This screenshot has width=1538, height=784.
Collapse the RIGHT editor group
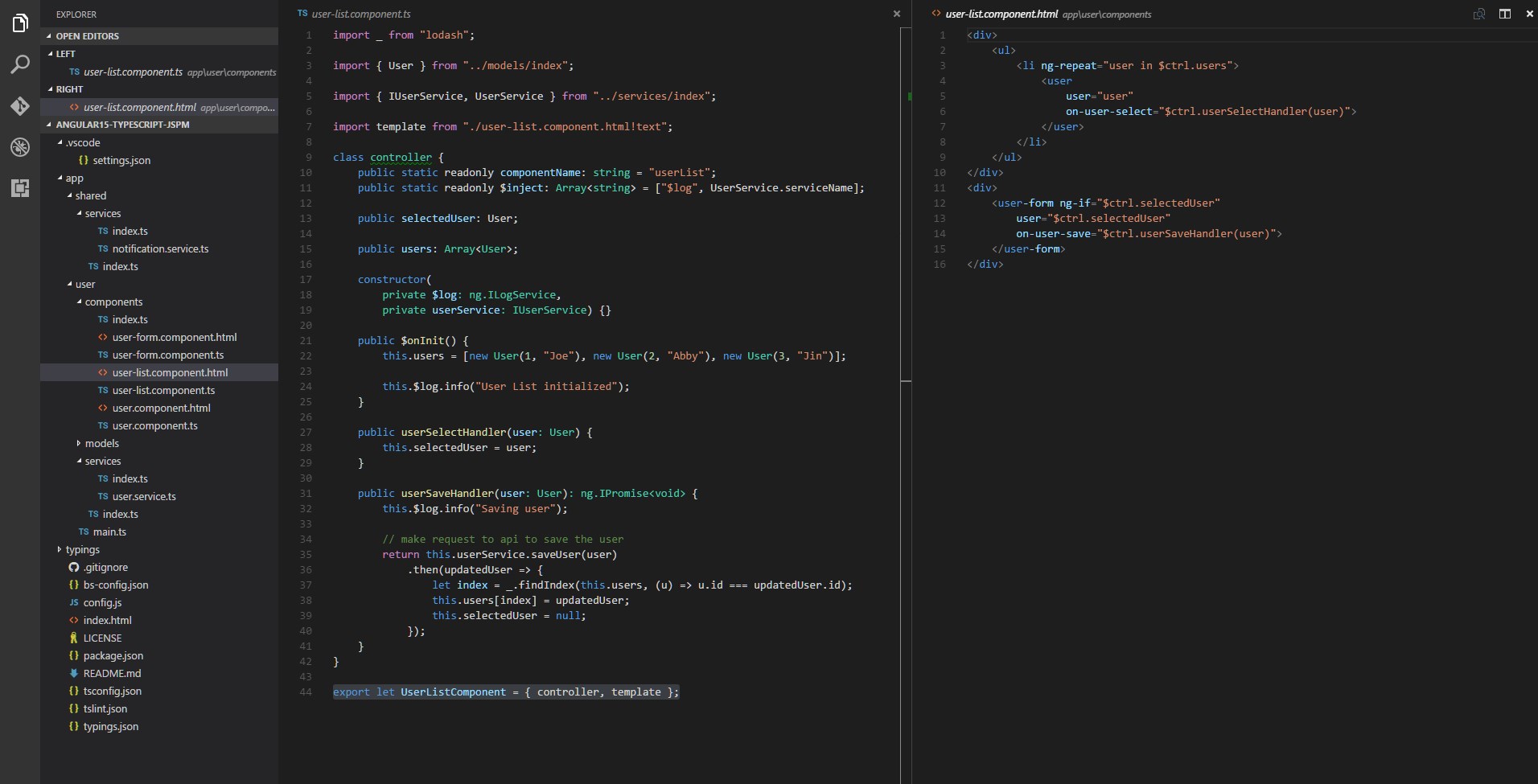[x=50, y=89]
